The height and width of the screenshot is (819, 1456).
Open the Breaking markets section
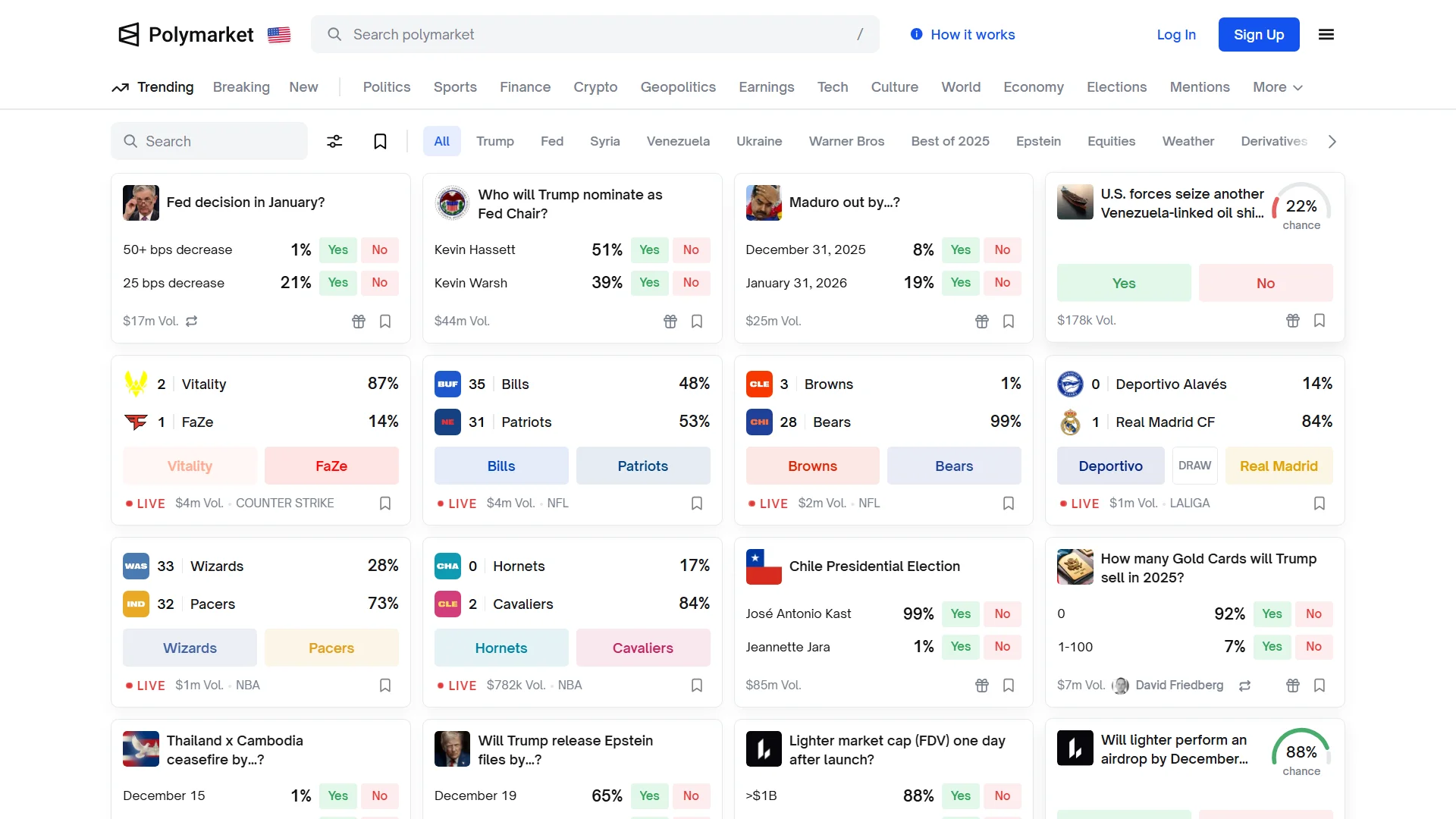click(x=241, y=87)
